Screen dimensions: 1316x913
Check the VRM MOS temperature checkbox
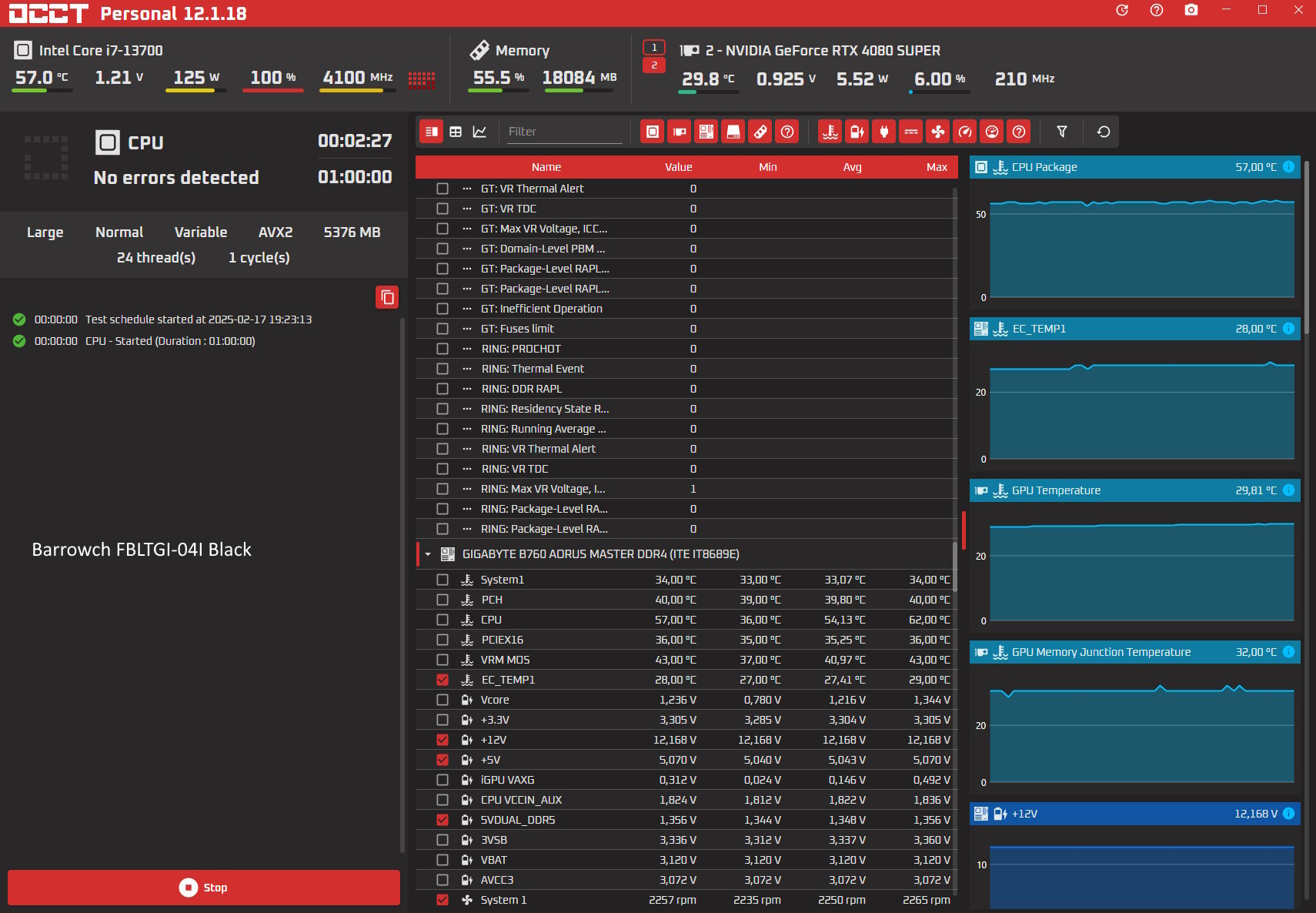click(443, 660)
